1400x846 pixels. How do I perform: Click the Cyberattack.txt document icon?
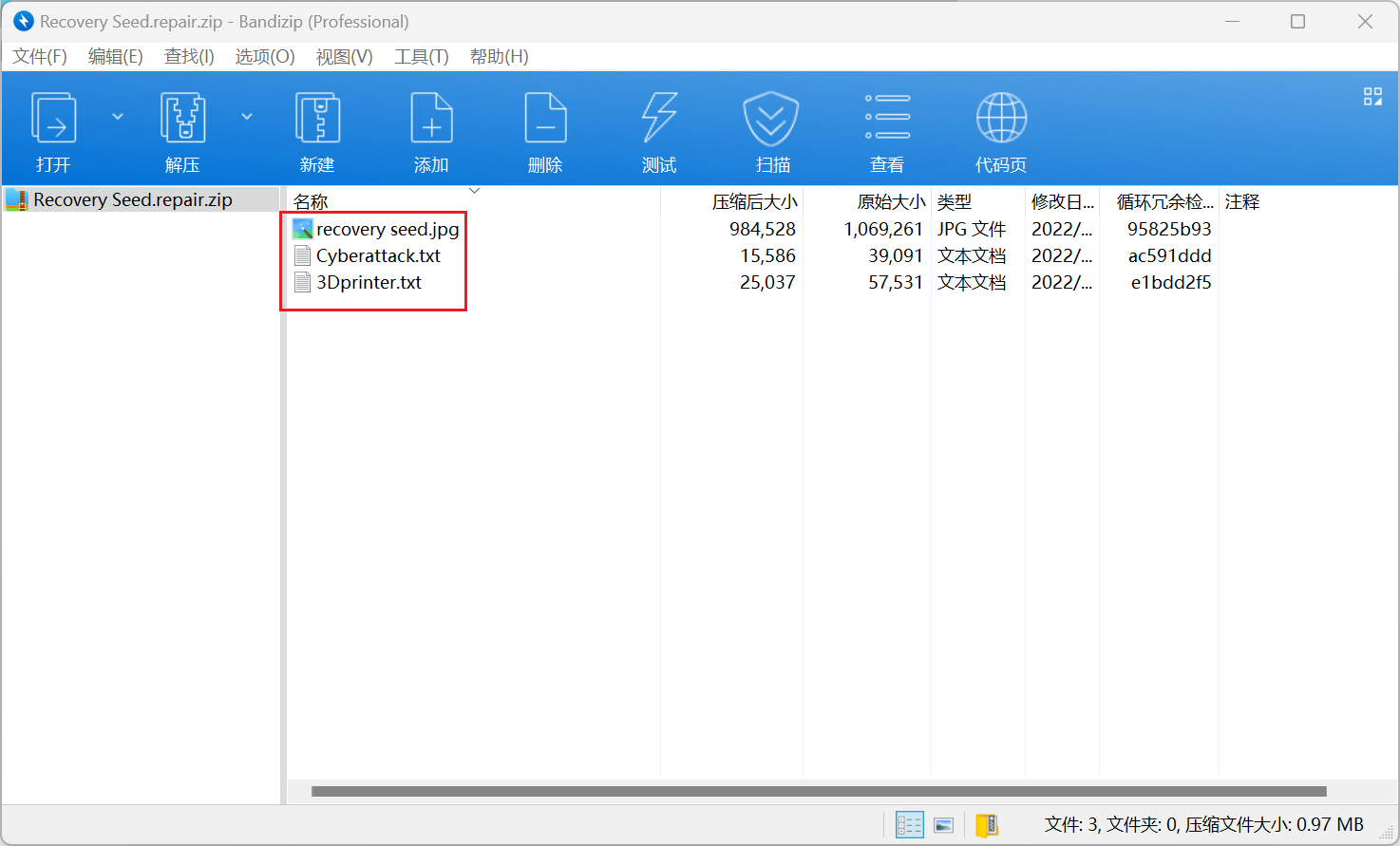303,255
